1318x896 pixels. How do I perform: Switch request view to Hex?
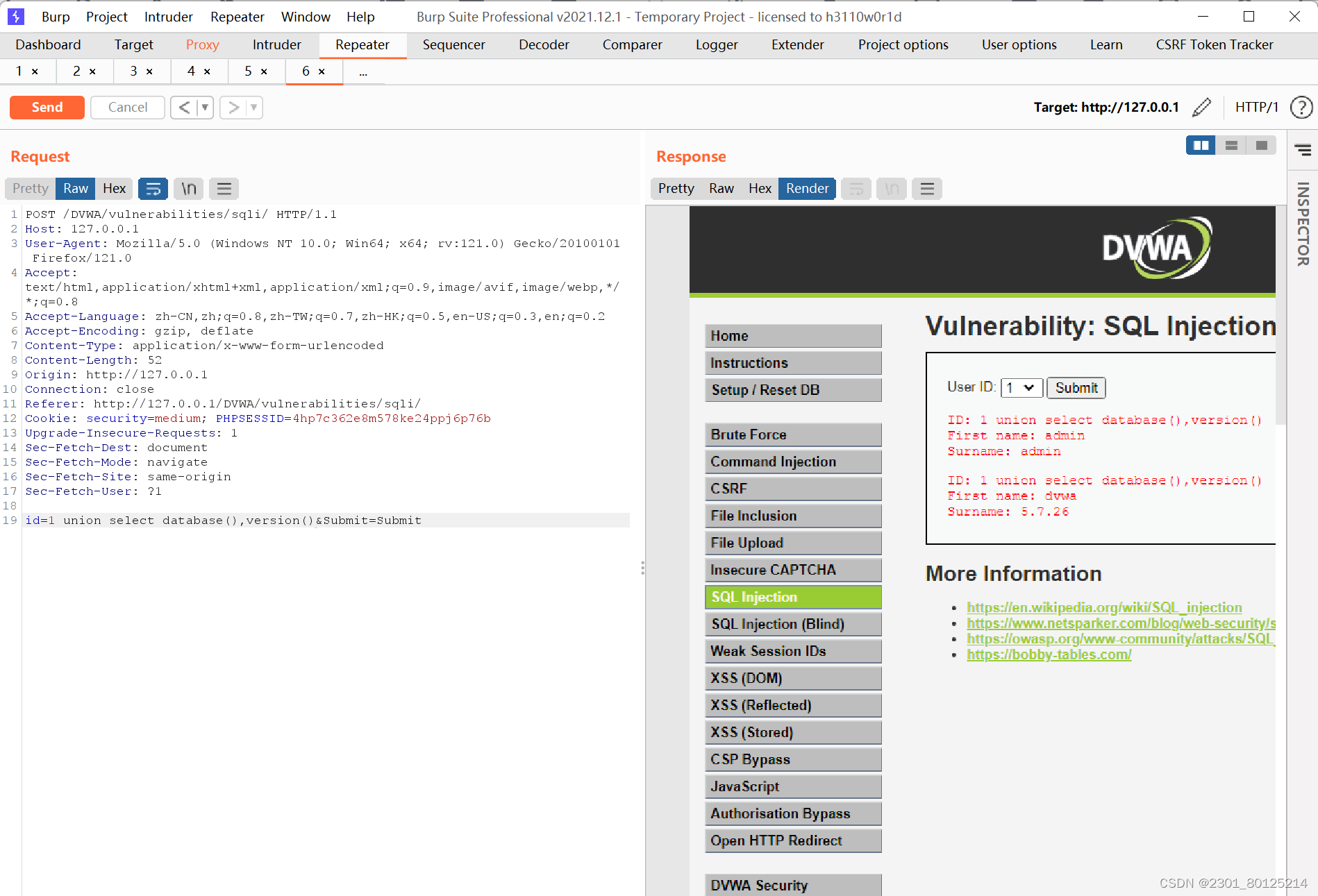[114, 189]
